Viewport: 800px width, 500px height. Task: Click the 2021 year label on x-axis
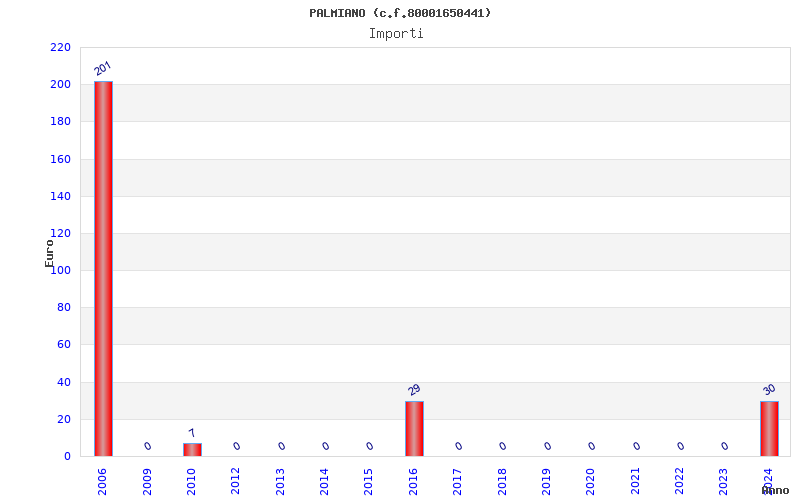[x=635, y=482]
